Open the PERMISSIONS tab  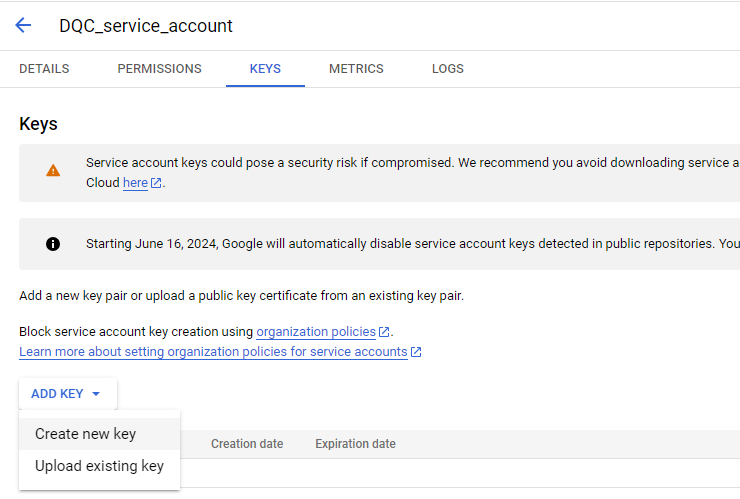[159, 69]
